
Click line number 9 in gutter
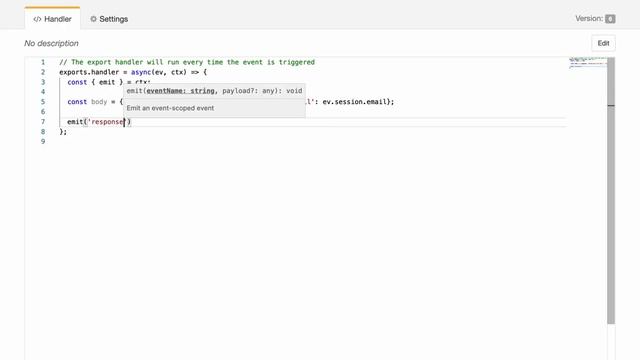click(43, 142)
